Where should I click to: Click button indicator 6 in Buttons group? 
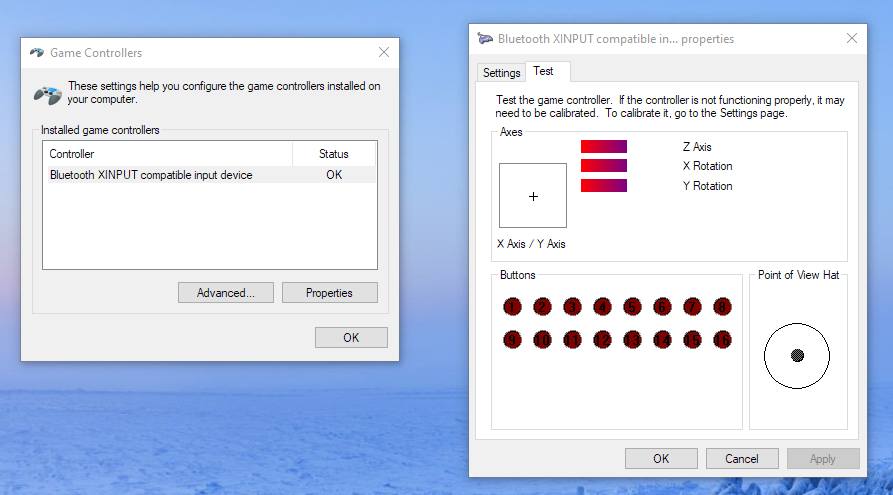click(662, 307)
